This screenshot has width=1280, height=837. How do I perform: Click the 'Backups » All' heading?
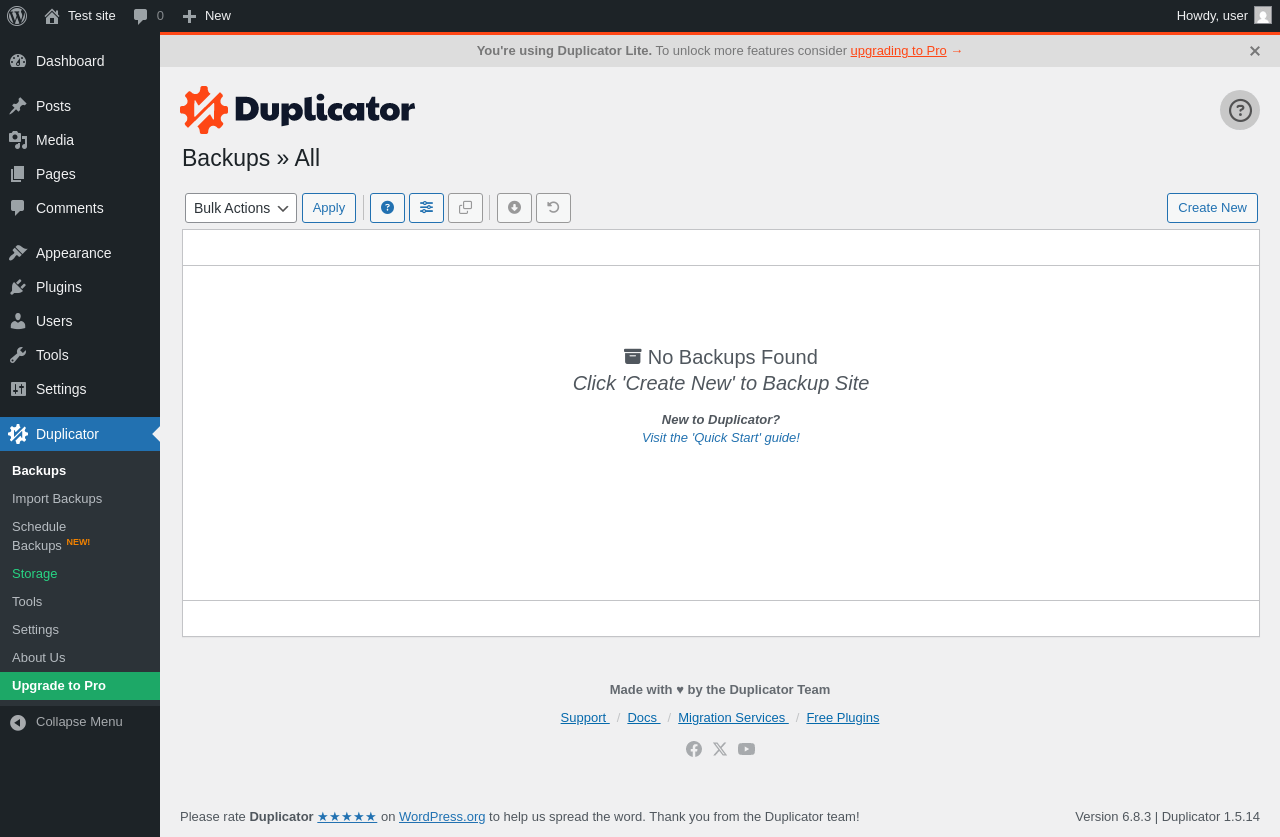[251, 158]
